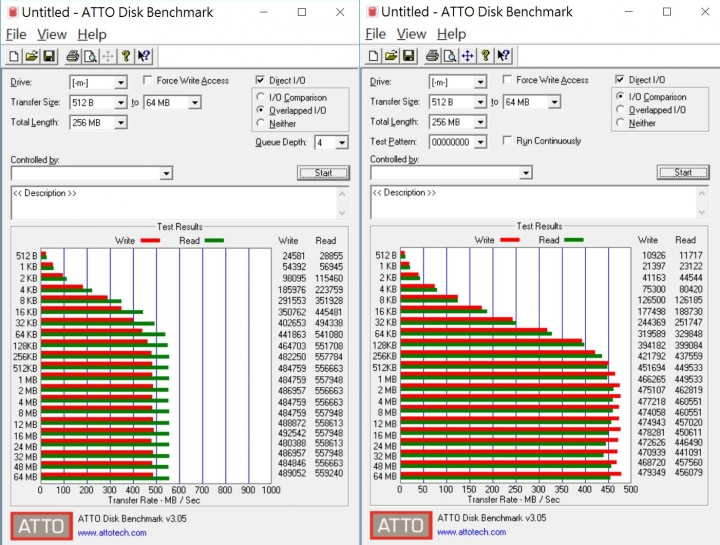
Task: Open File menu in left window
Action: [x=16, y=34]
